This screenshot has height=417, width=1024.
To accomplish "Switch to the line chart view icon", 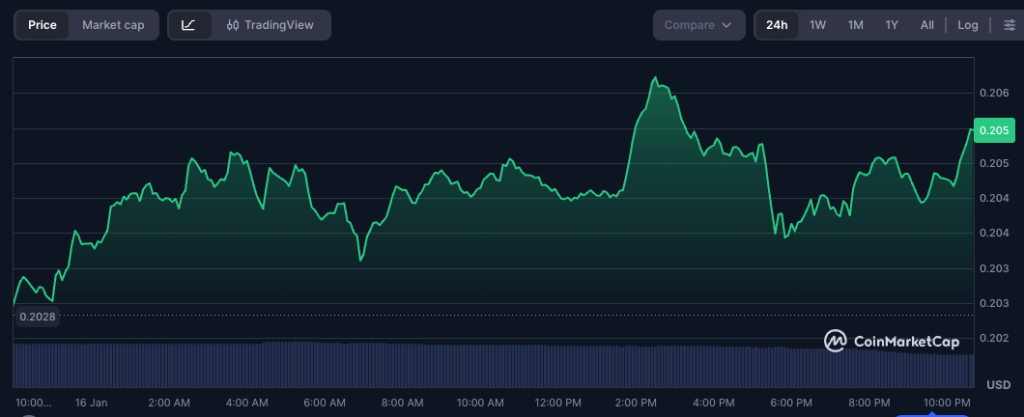I will [189, 25].
